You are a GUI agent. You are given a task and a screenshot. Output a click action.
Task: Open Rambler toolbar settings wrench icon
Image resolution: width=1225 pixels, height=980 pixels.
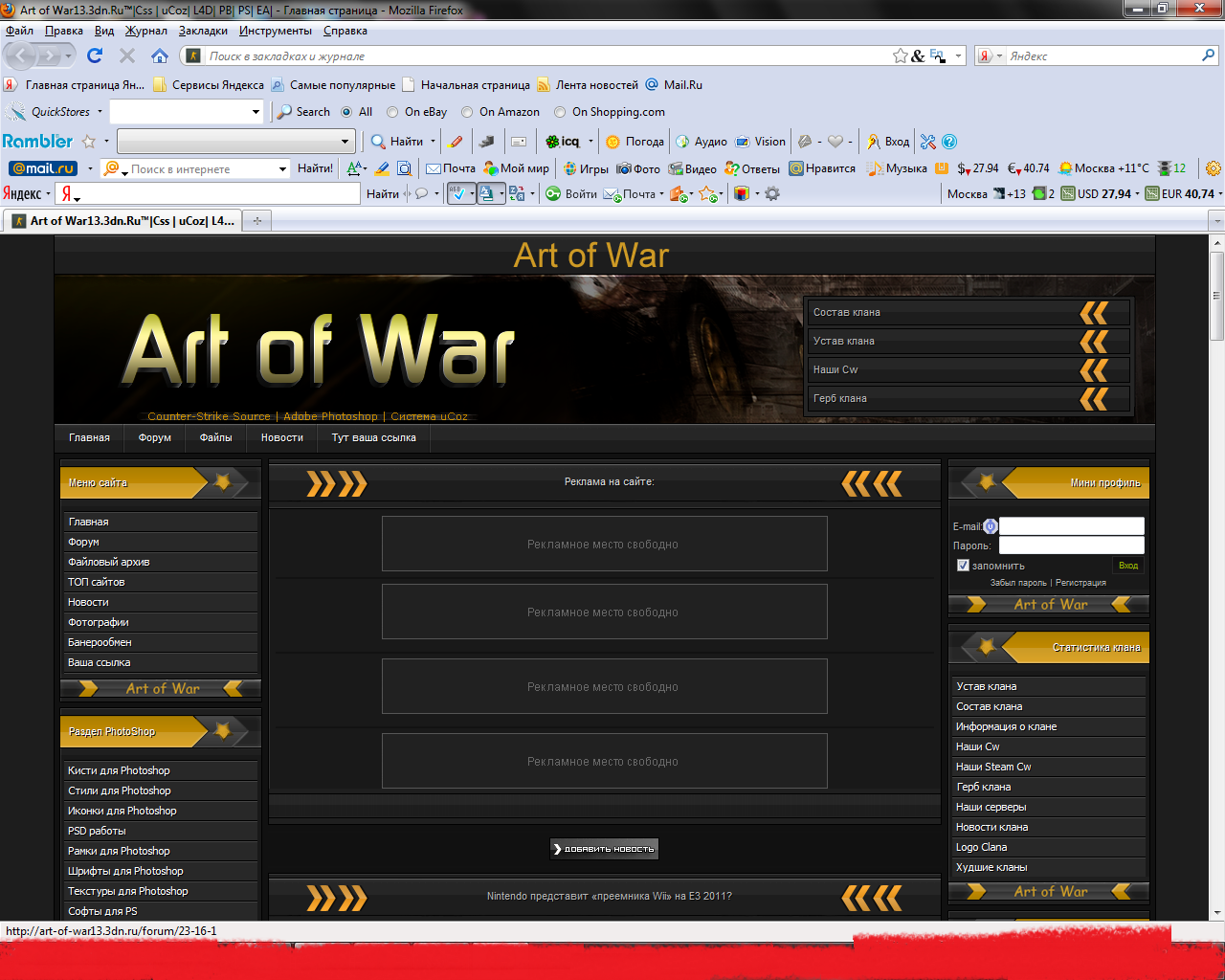point(927,142)
